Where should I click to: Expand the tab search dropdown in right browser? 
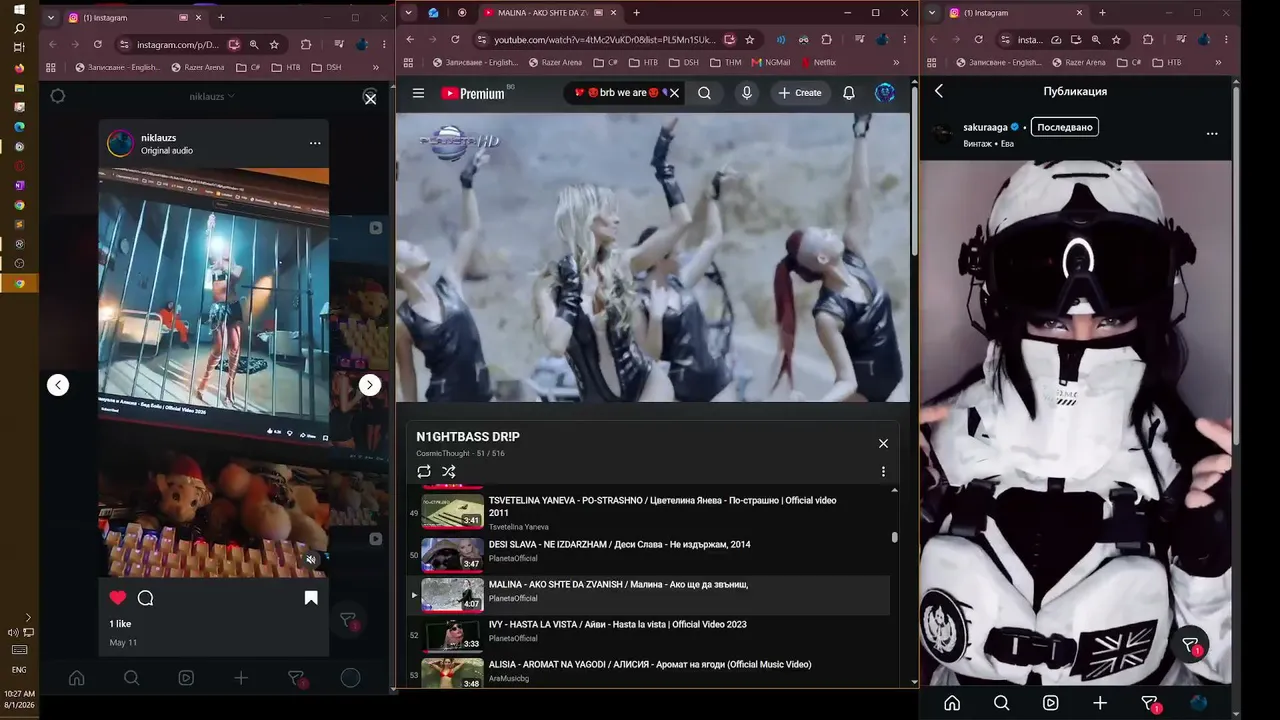(x=932, y=13)
